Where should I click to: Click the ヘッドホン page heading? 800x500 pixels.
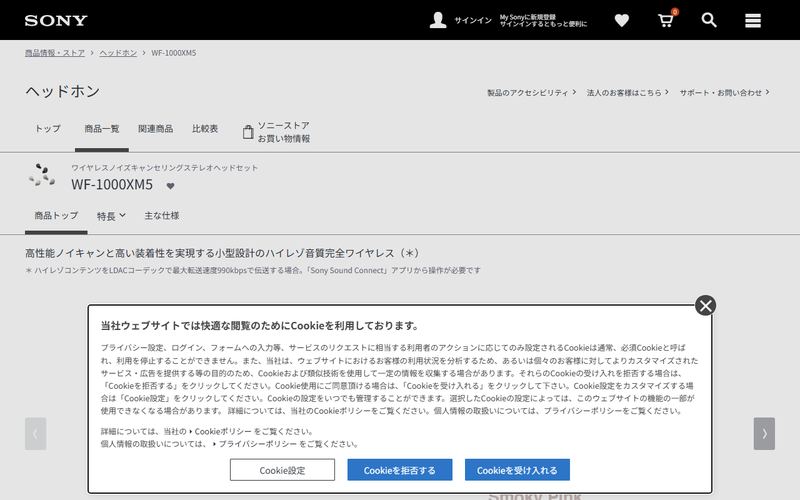[63, 91]
